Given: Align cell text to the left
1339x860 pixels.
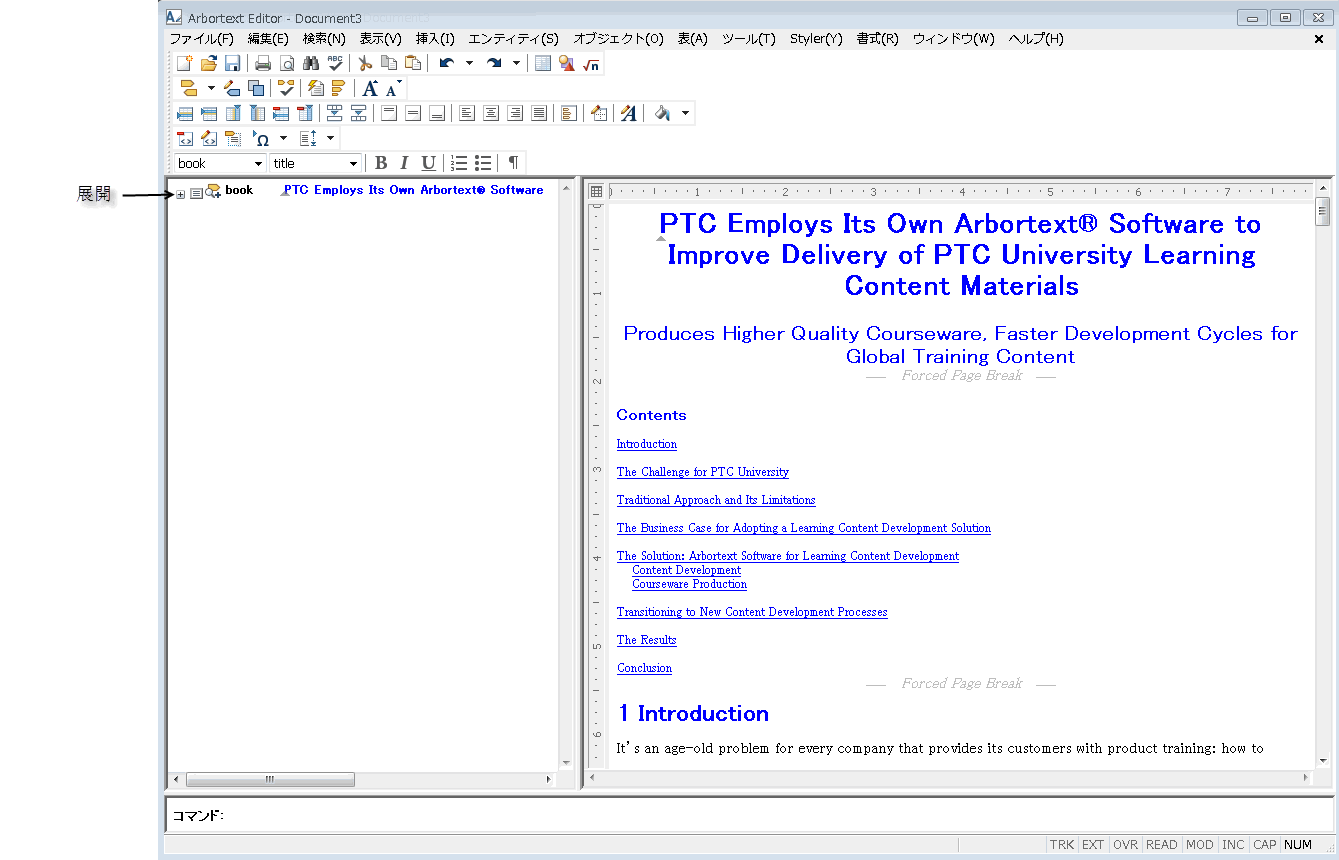Looking at the screenshot, I should (x=467, y=113).
